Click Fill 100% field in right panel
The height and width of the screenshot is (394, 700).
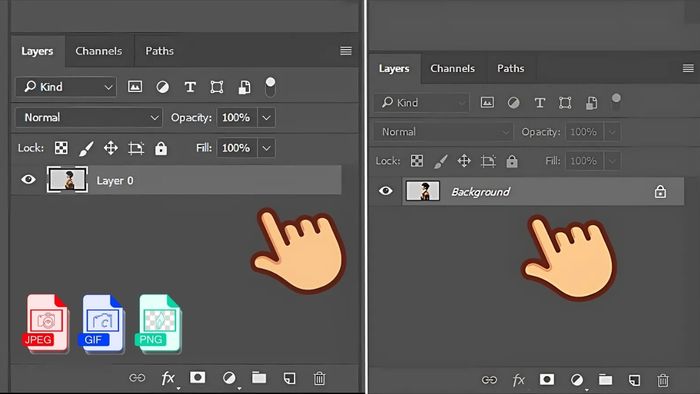[x=584, y=161]
